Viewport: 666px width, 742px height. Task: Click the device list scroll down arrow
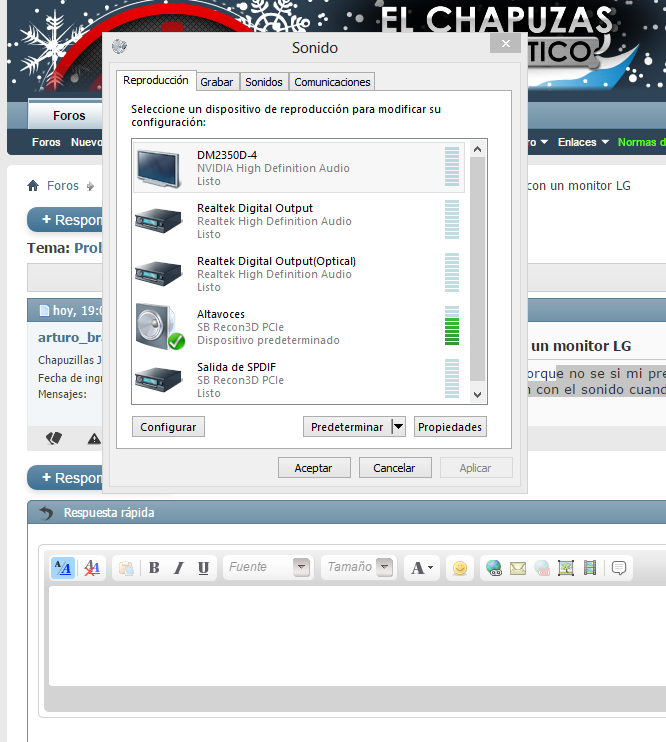pos(478,395)
